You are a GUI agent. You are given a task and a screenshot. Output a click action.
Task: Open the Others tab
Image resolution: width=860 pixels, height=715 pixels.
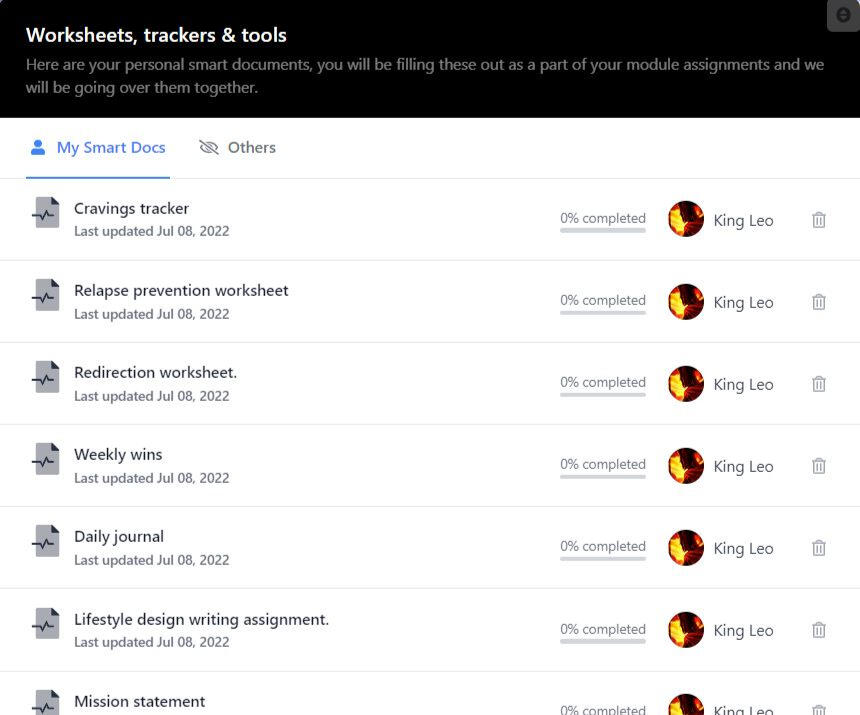tap(238, 148)
